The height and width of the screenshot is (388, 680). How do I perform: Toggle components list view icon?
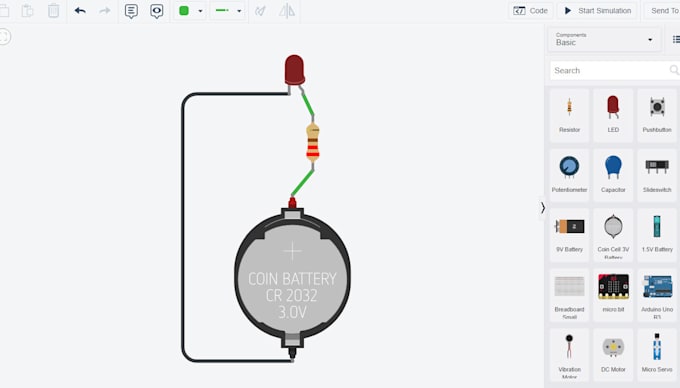tap(676, 39)
